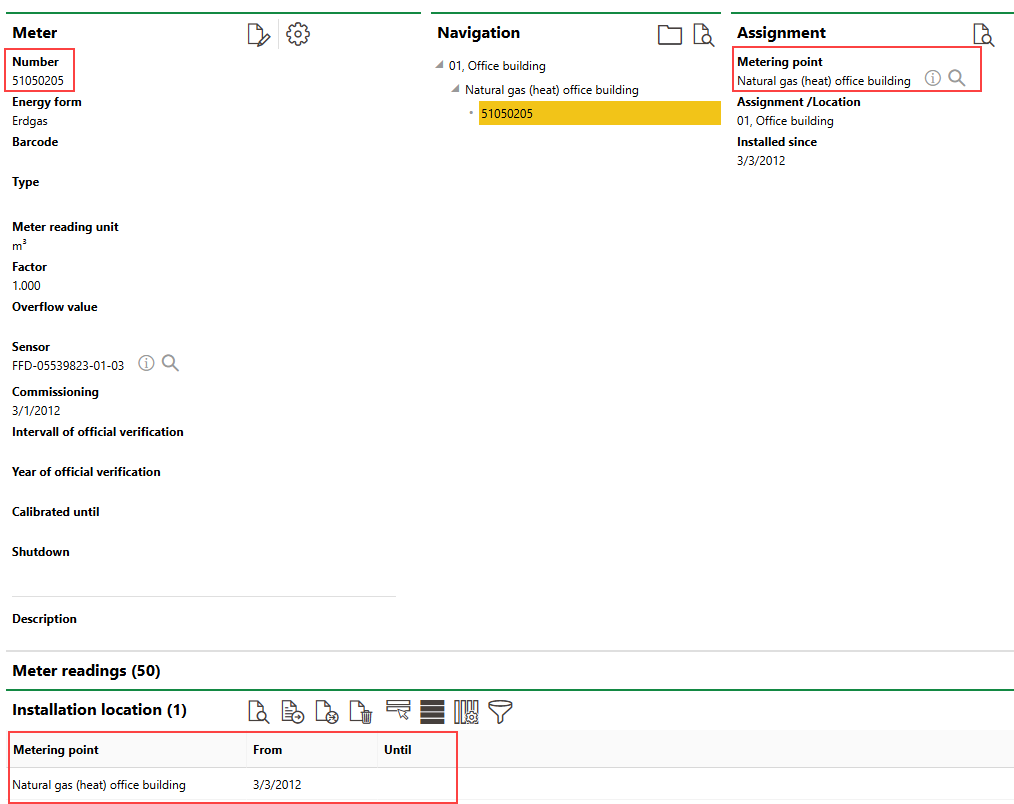Open the Meter settings gear icon
This screenshot has height=804, width=1014.
coord(298,34)
